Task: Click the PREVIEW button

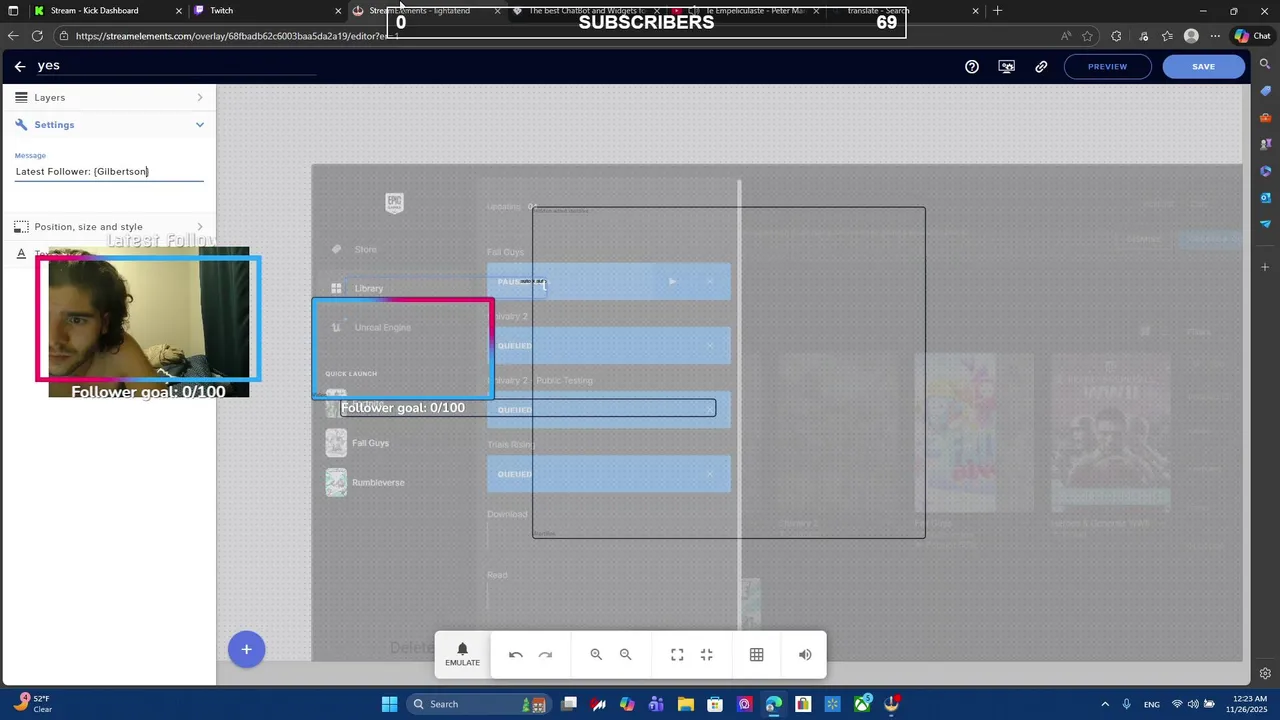Action: click(1107, 66)
